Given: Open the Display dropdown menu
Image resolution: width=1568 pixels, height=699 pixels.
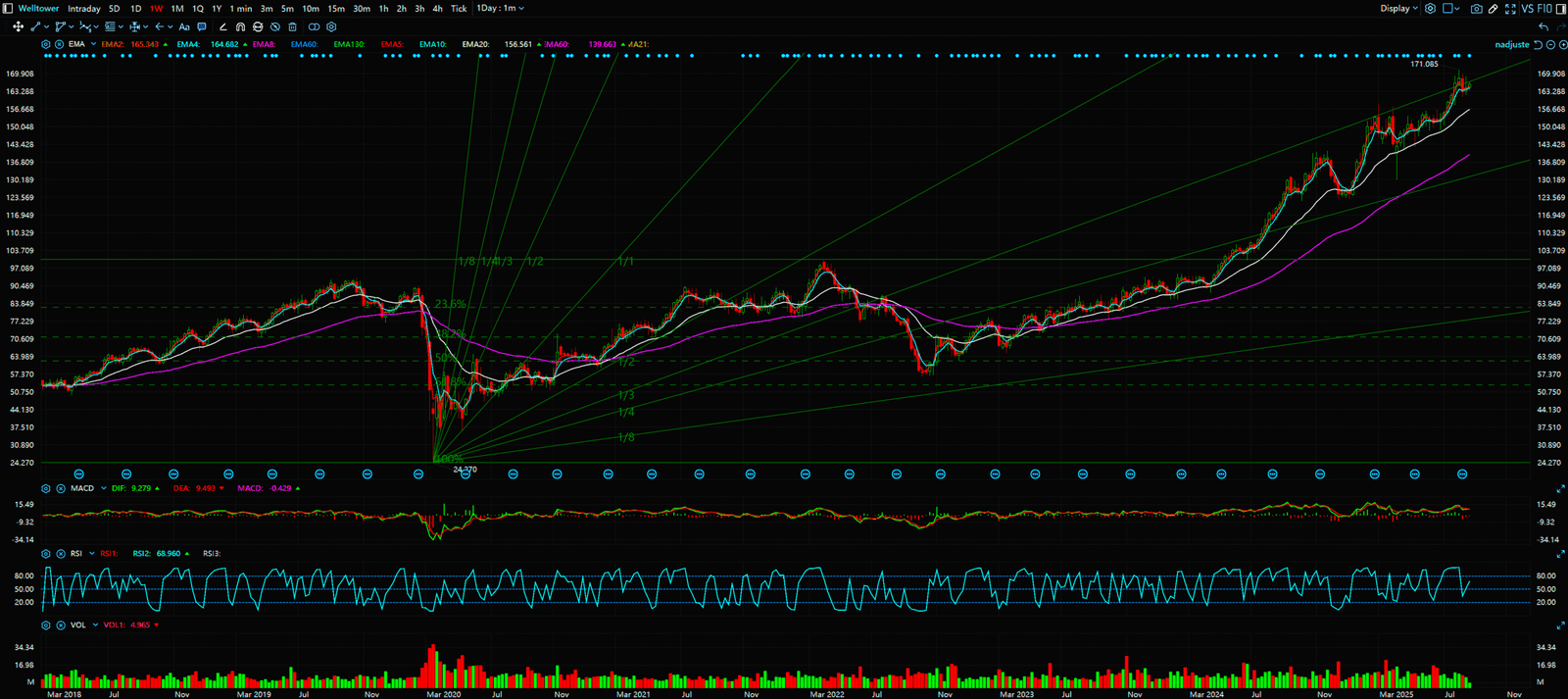Looking at the screenshot, I should (x=1398, y=9).
